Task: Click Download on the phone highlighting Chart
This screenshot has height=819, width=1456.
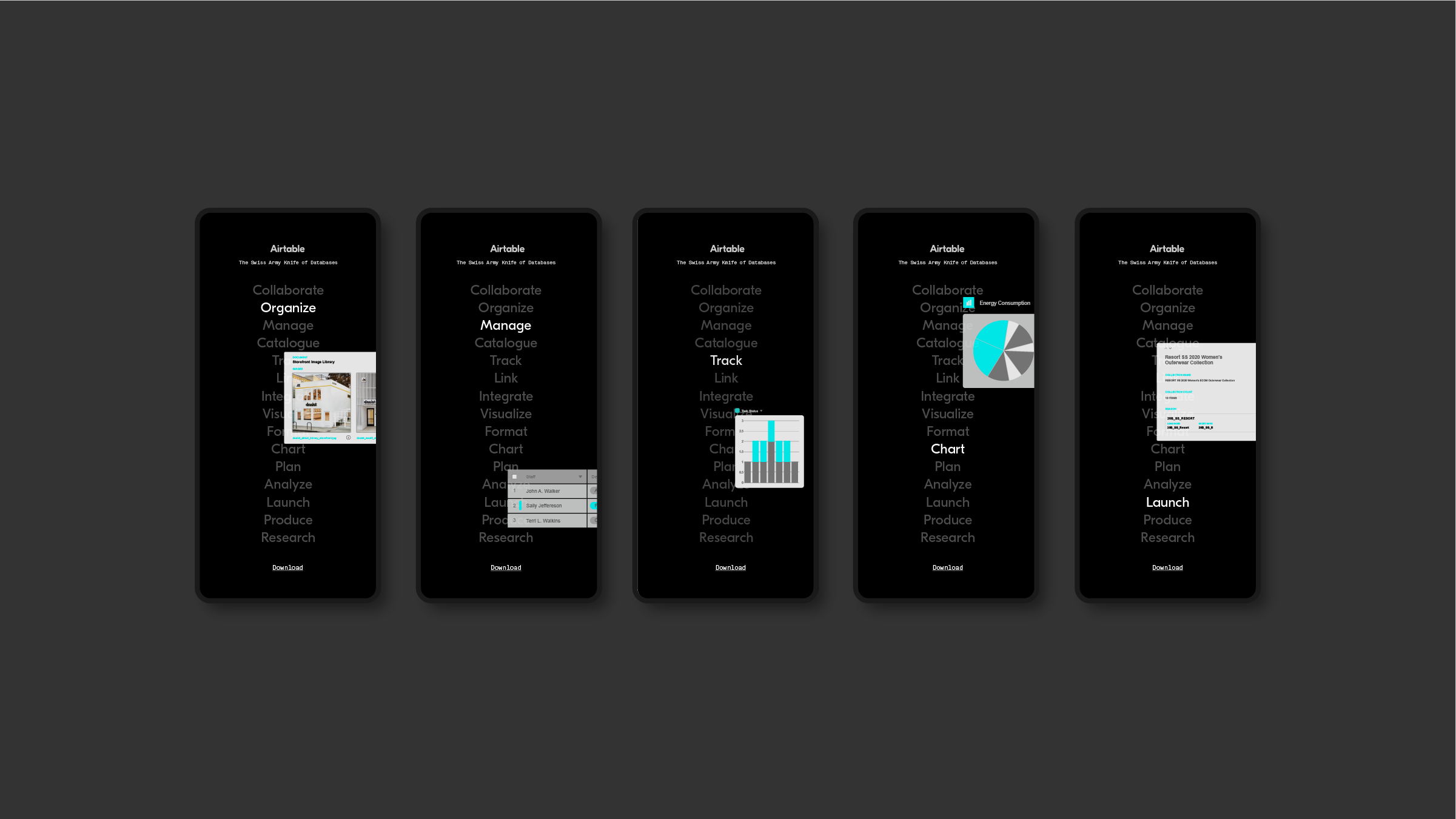Action: coord(947,568)
